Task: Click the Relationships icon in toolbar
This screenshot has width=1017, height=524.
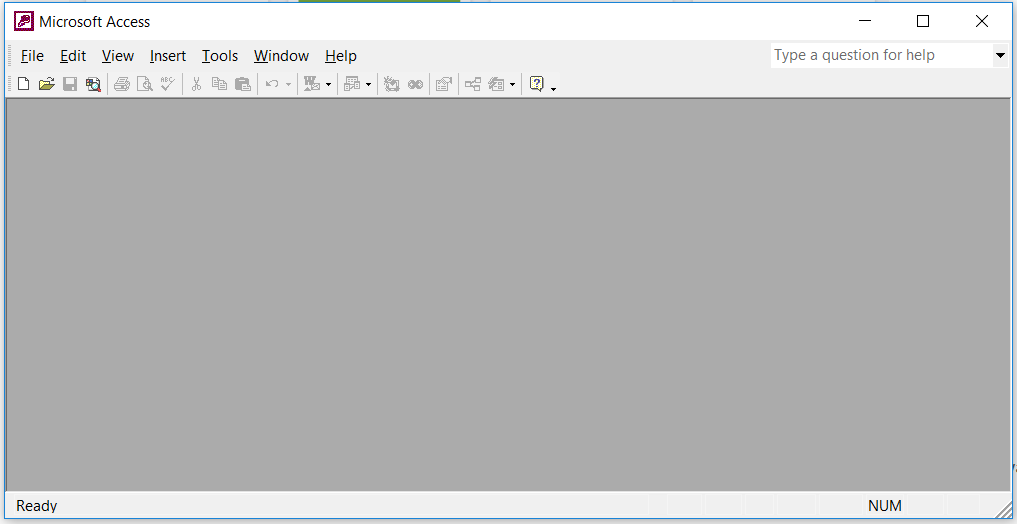Action: coord(473,85)
